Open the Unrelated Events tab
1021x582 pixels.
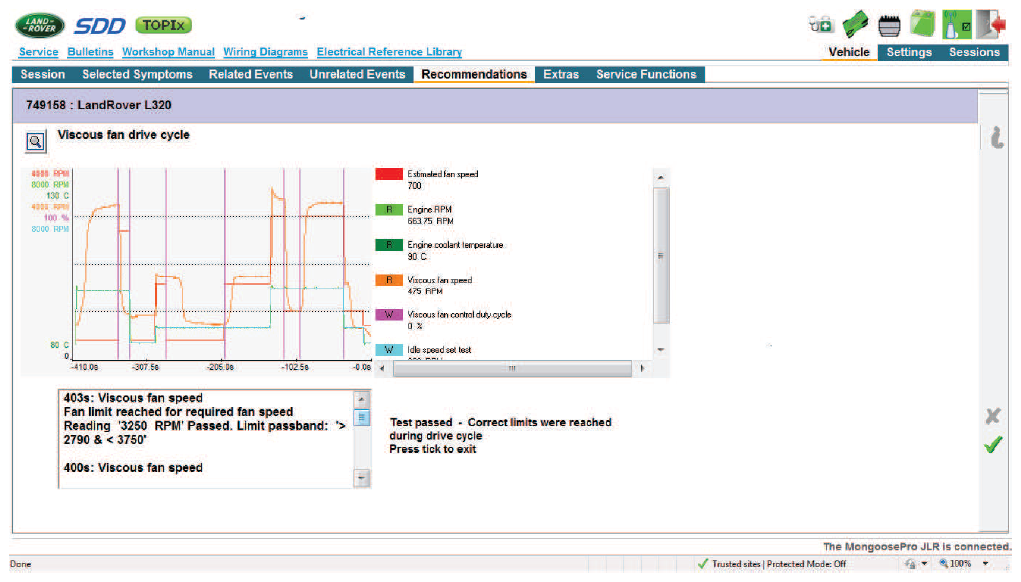click(x=357, y=74)
